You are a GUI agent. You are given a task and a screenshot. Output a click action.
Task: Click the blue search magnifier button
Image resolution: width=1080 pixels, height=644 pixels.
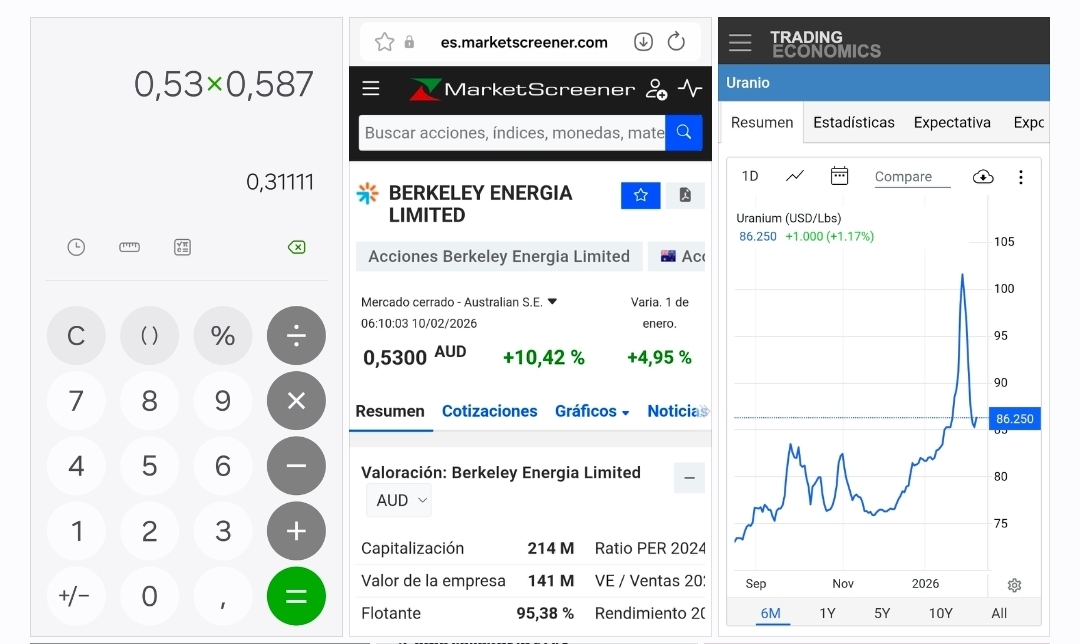click(x=684, y=132)
